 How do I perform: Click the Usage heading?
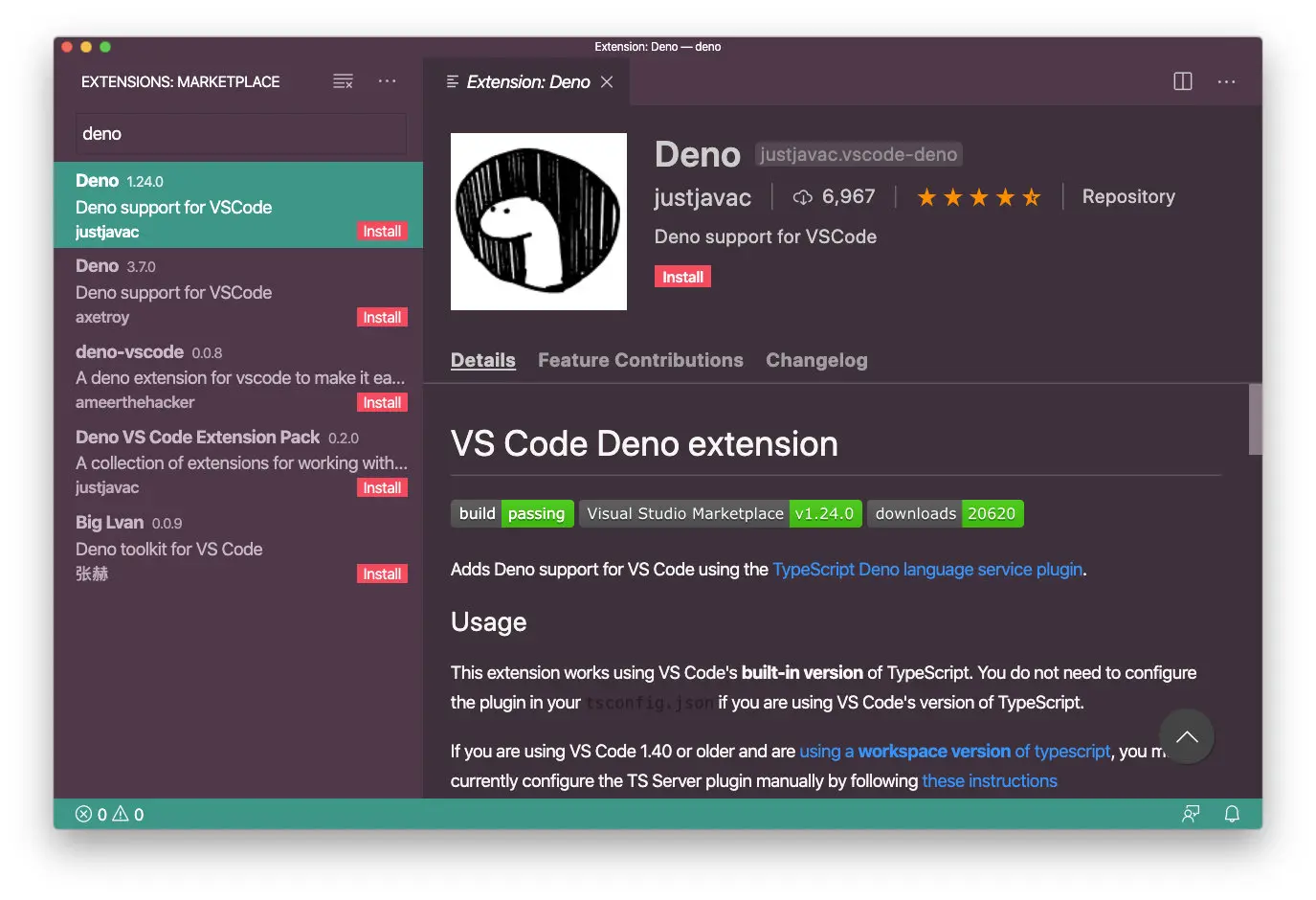tap(488, 622)
